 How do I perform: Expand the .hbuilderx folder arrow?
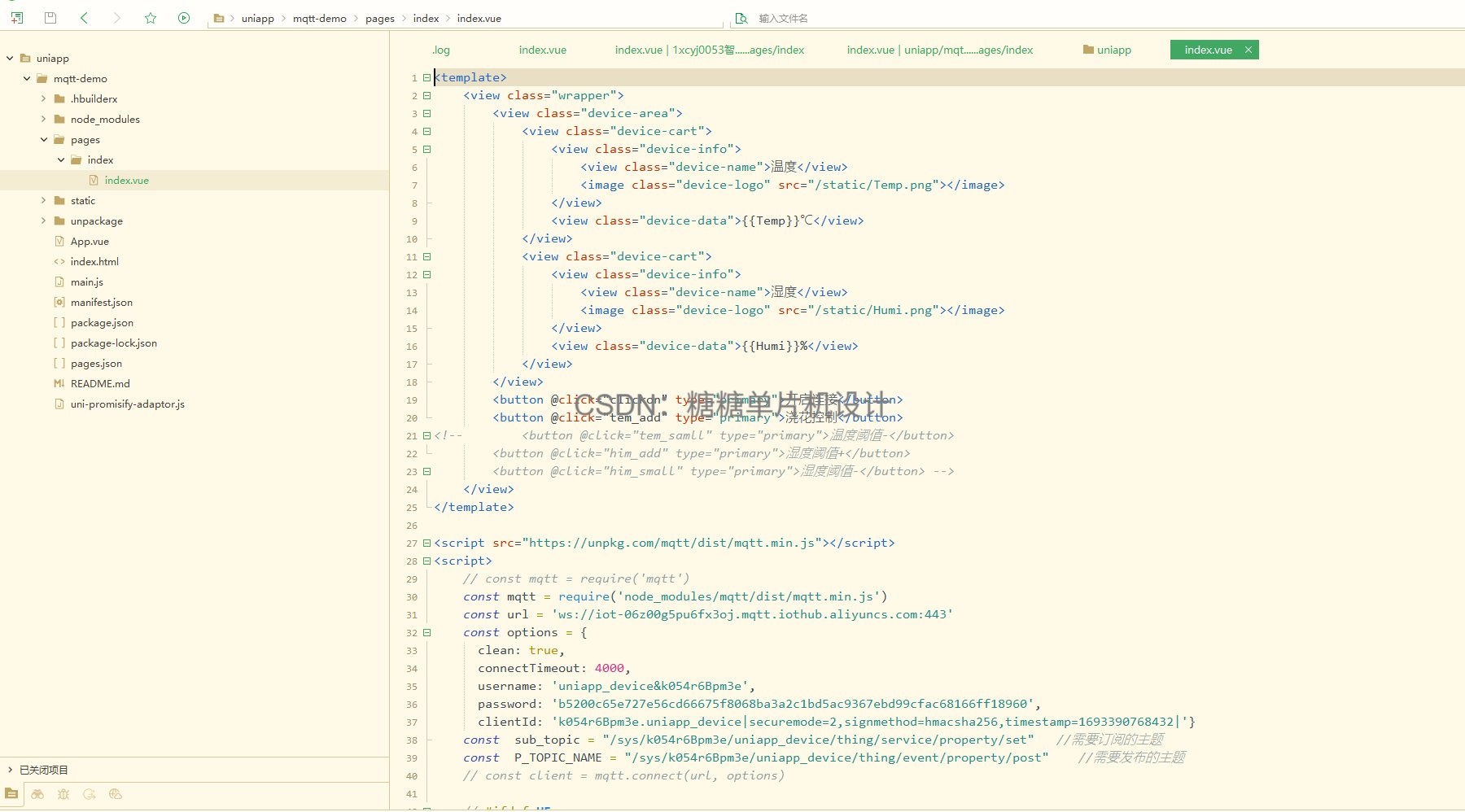(44, 98)
